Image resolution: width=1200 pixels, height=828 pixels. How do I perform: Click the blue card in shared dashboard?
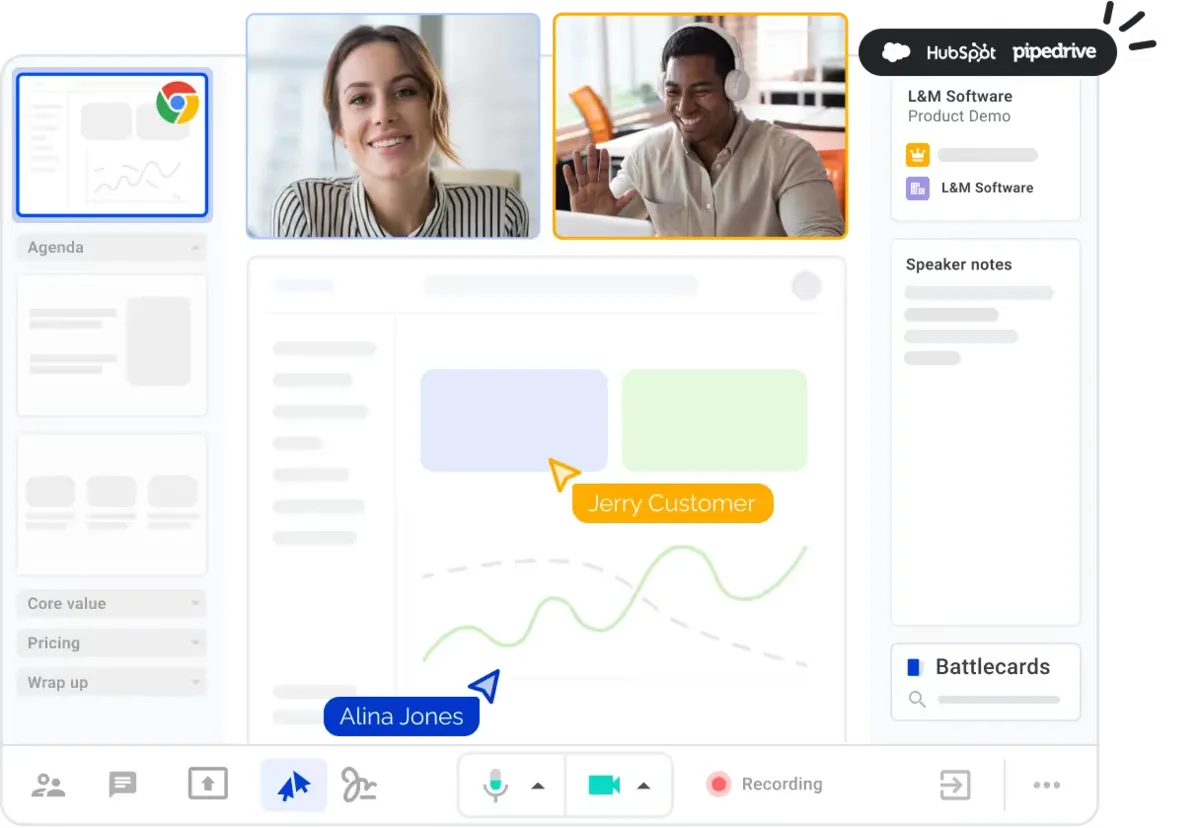(x=514, y=420)
